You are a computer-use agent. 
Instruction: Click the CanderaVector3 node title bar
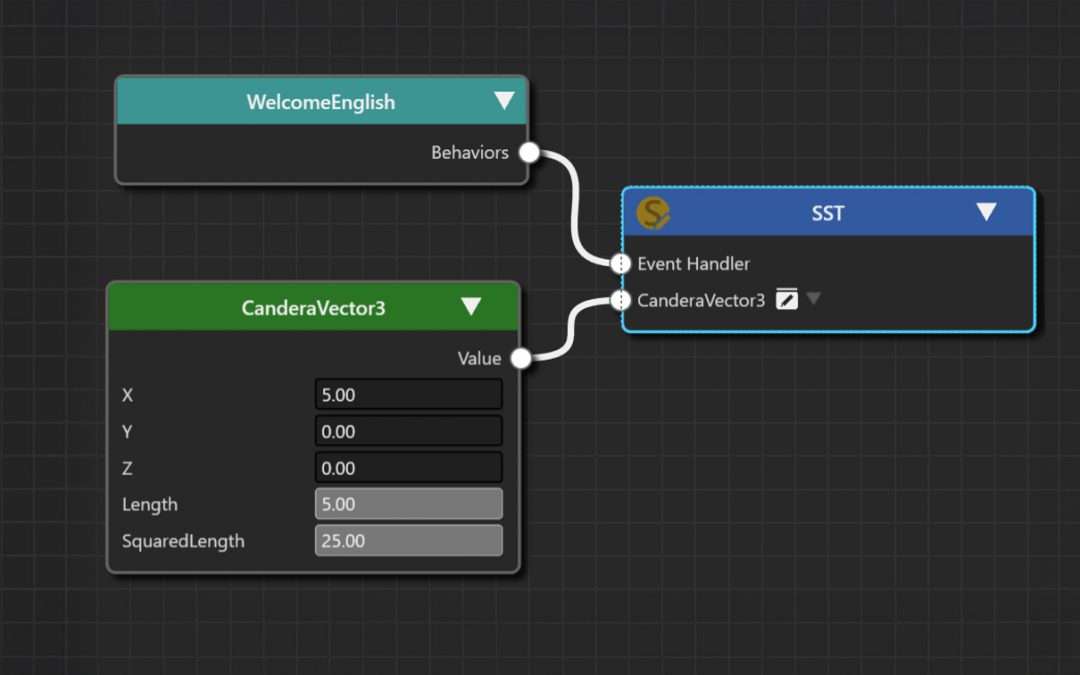[x=313, y=306]
